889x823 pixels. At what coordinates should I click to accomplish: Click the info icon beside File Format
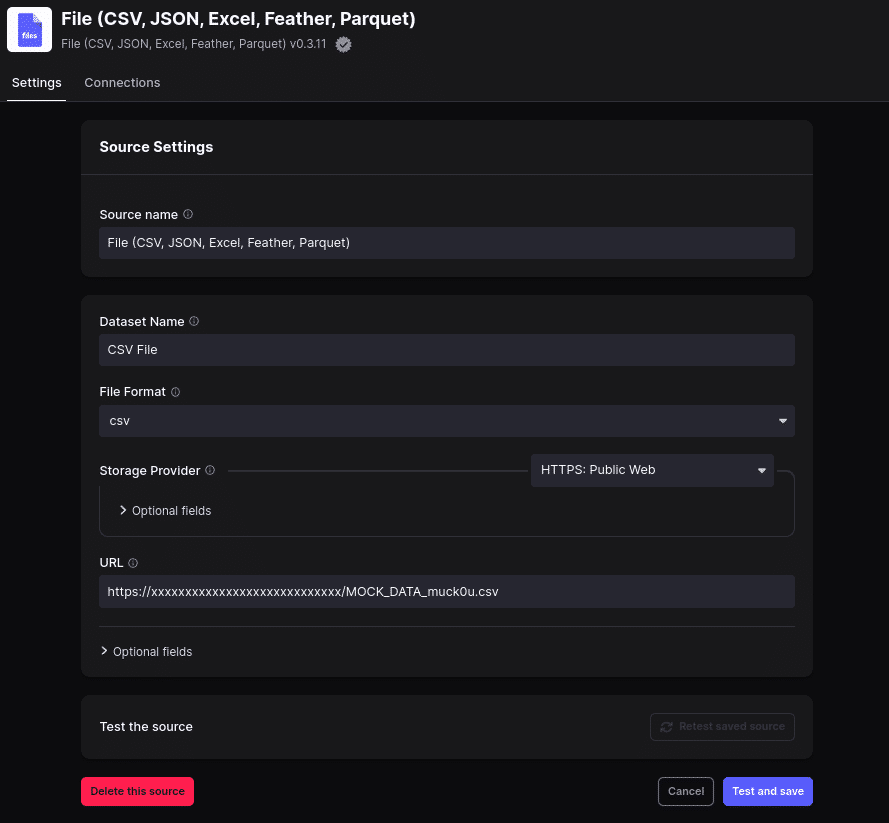click(176, 392)
